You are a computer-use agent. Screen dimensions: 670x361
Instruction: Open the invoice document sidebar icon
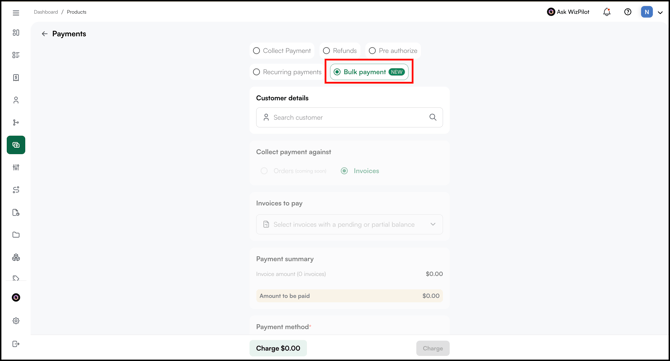coord(16,77)
